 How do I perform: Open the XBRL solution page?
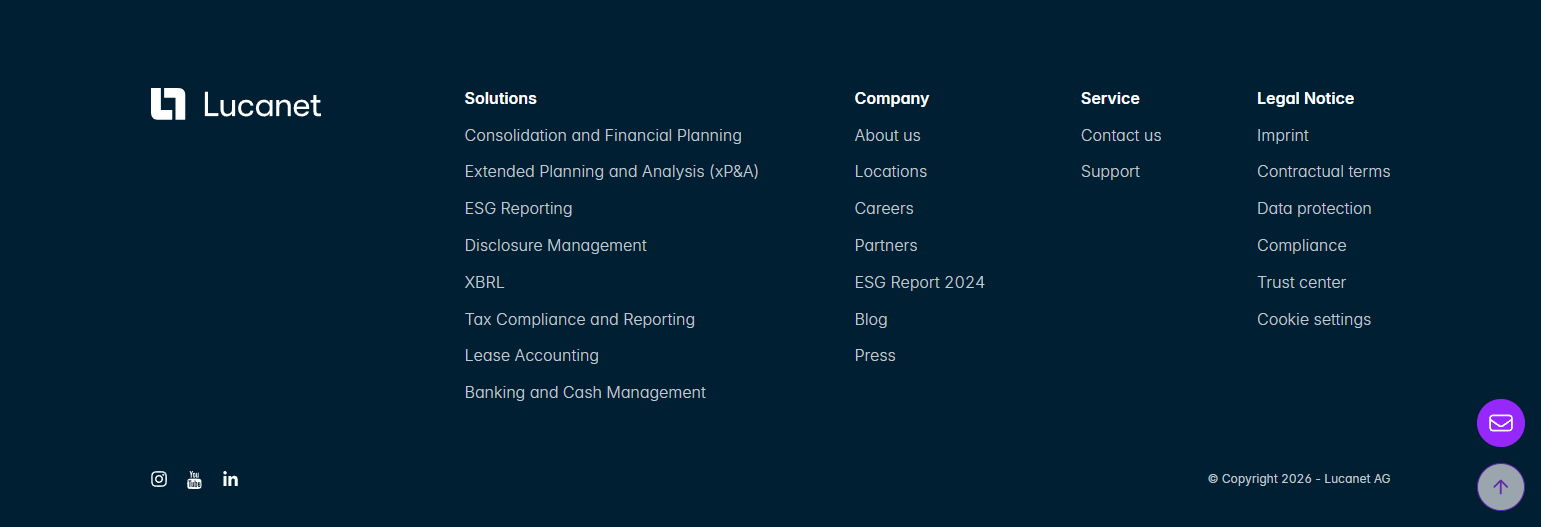(x=484, y=283)
